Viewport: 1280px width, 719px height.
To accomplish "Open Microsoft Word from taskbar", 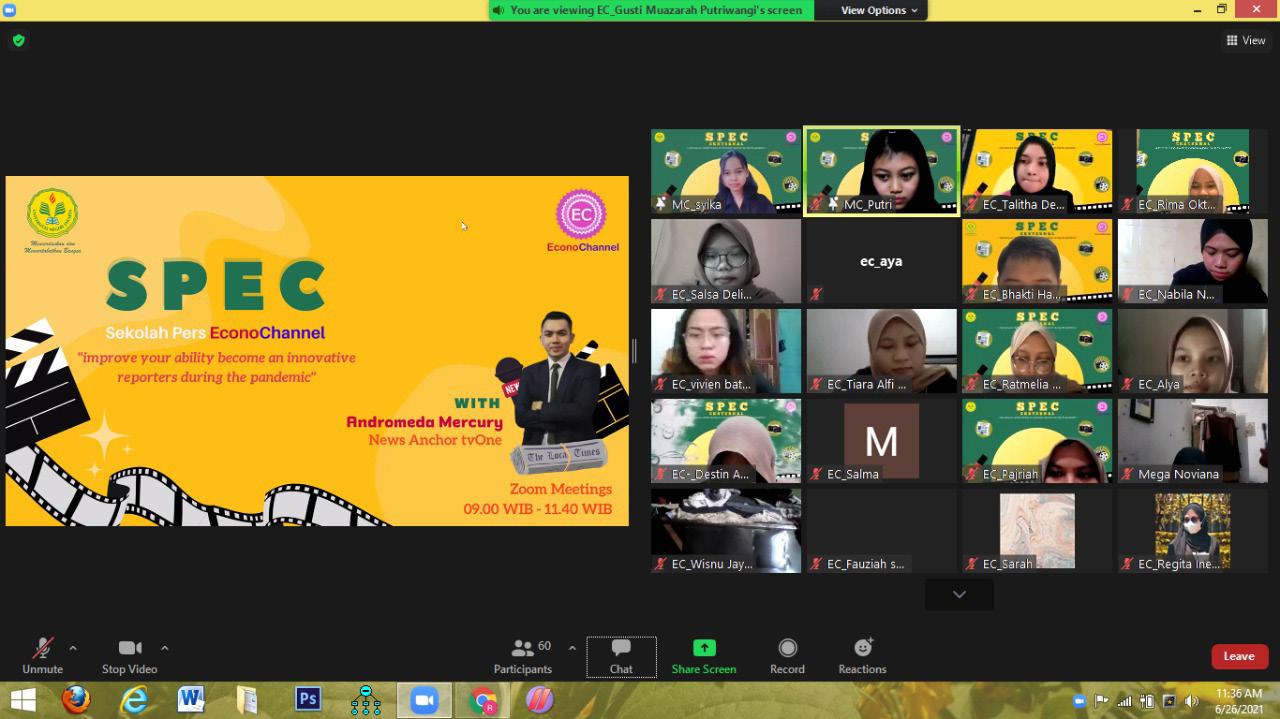I will [191, 700].
